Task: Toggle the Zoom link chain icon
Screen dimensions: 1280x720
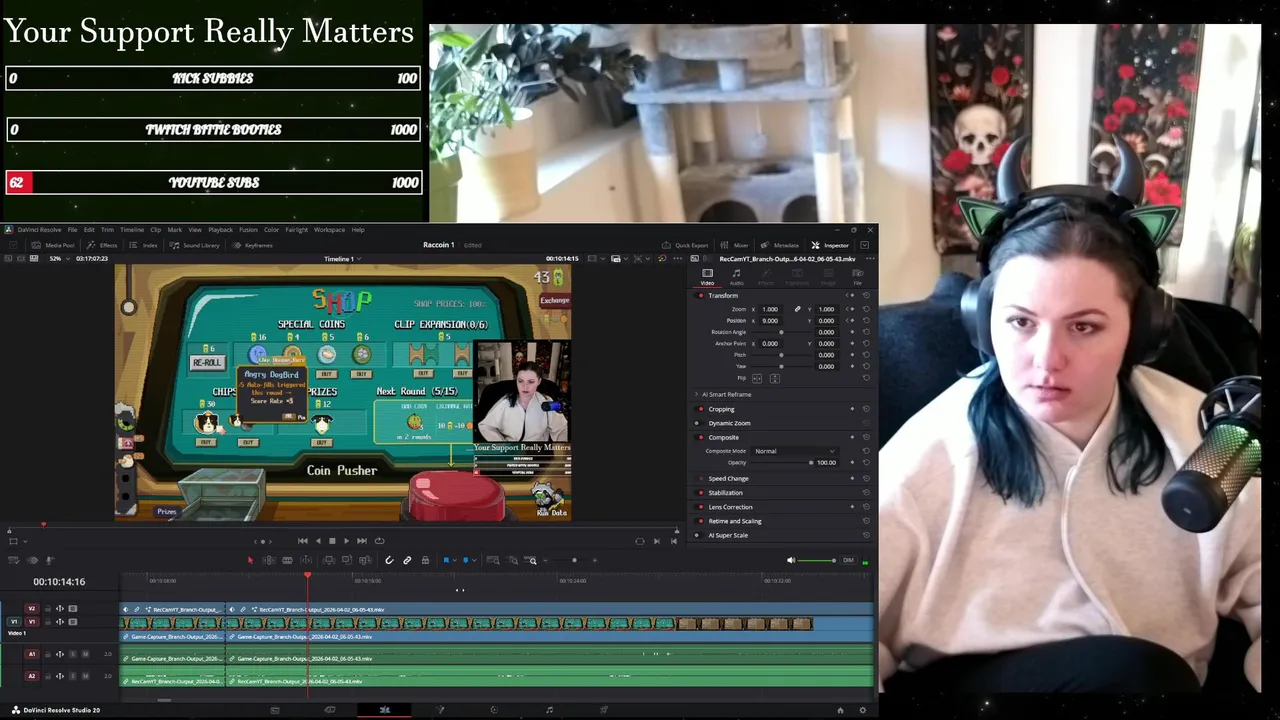Action: [x=797, y=309]
